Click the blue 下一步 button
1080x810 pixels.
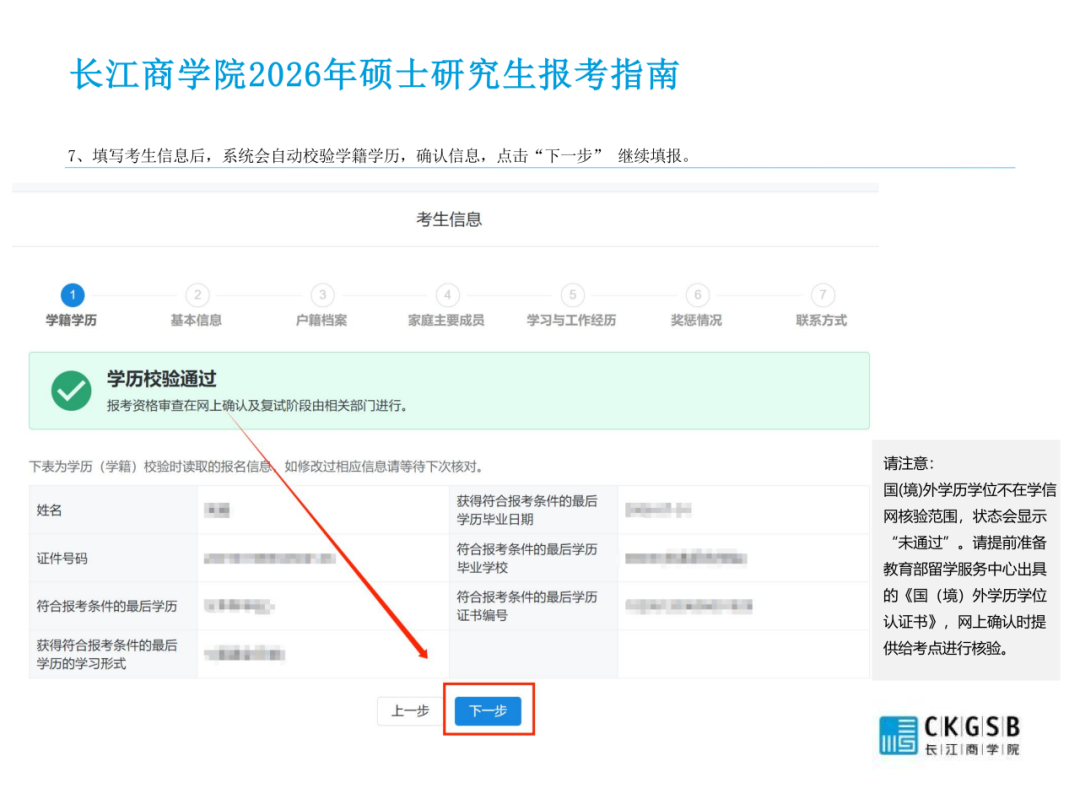[x=487, y=711]
